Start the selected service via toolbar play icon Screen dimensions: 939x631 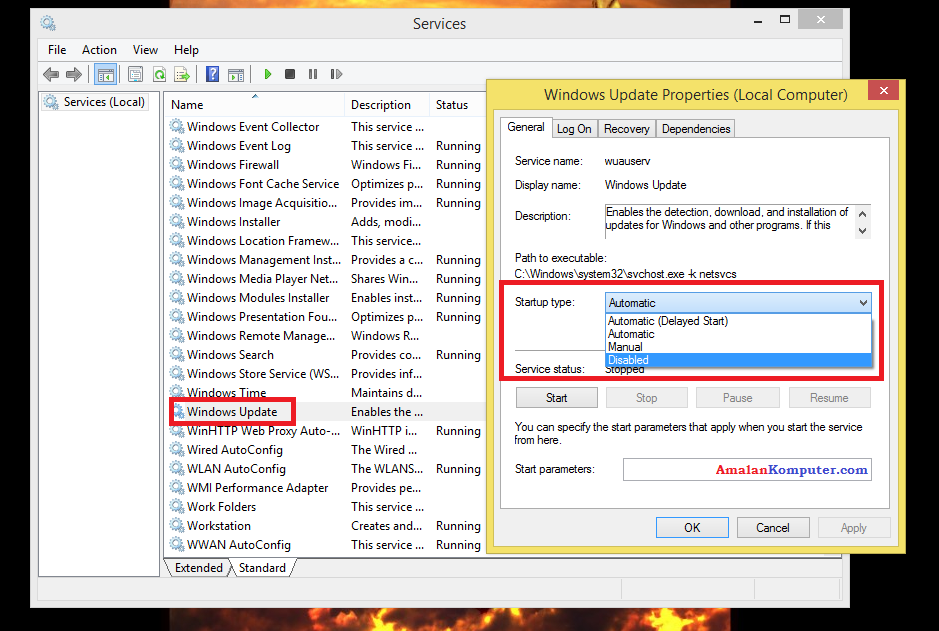(x=267, y=73)
